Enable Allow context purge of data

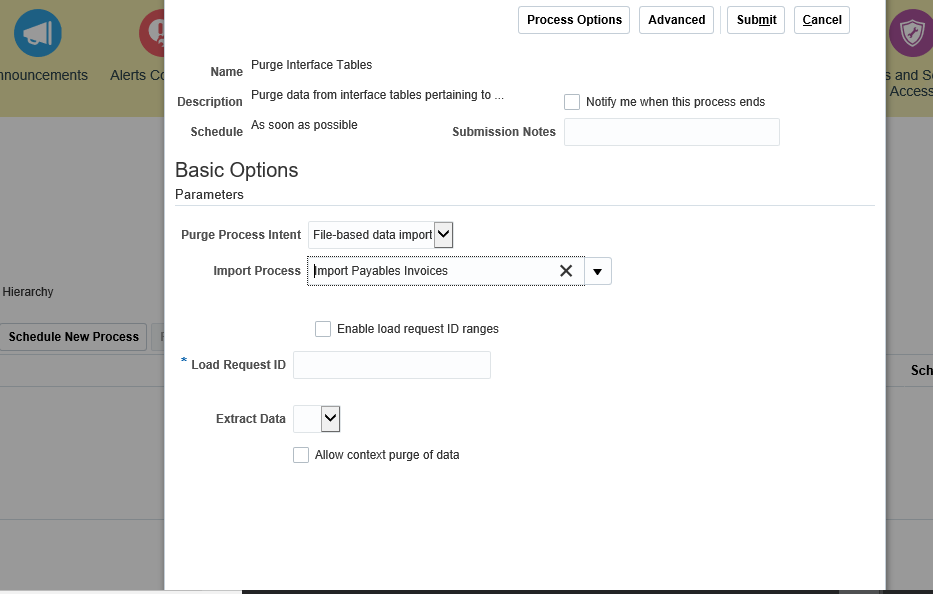301,455
